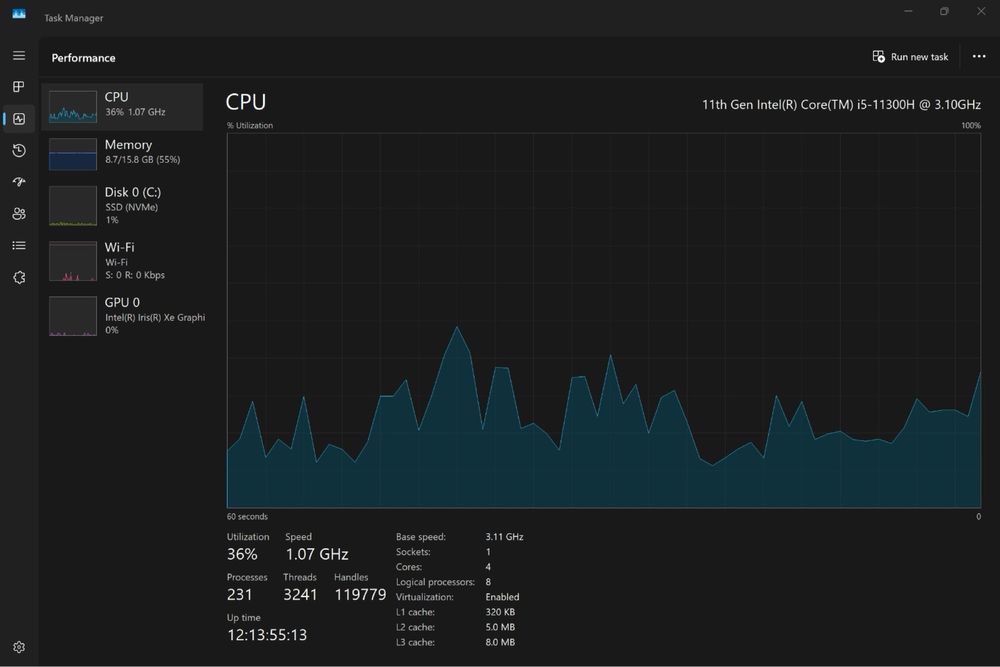This screenshot has height=667, width=1000.
Task: Open the Details page icon
Action: [19, 246]
